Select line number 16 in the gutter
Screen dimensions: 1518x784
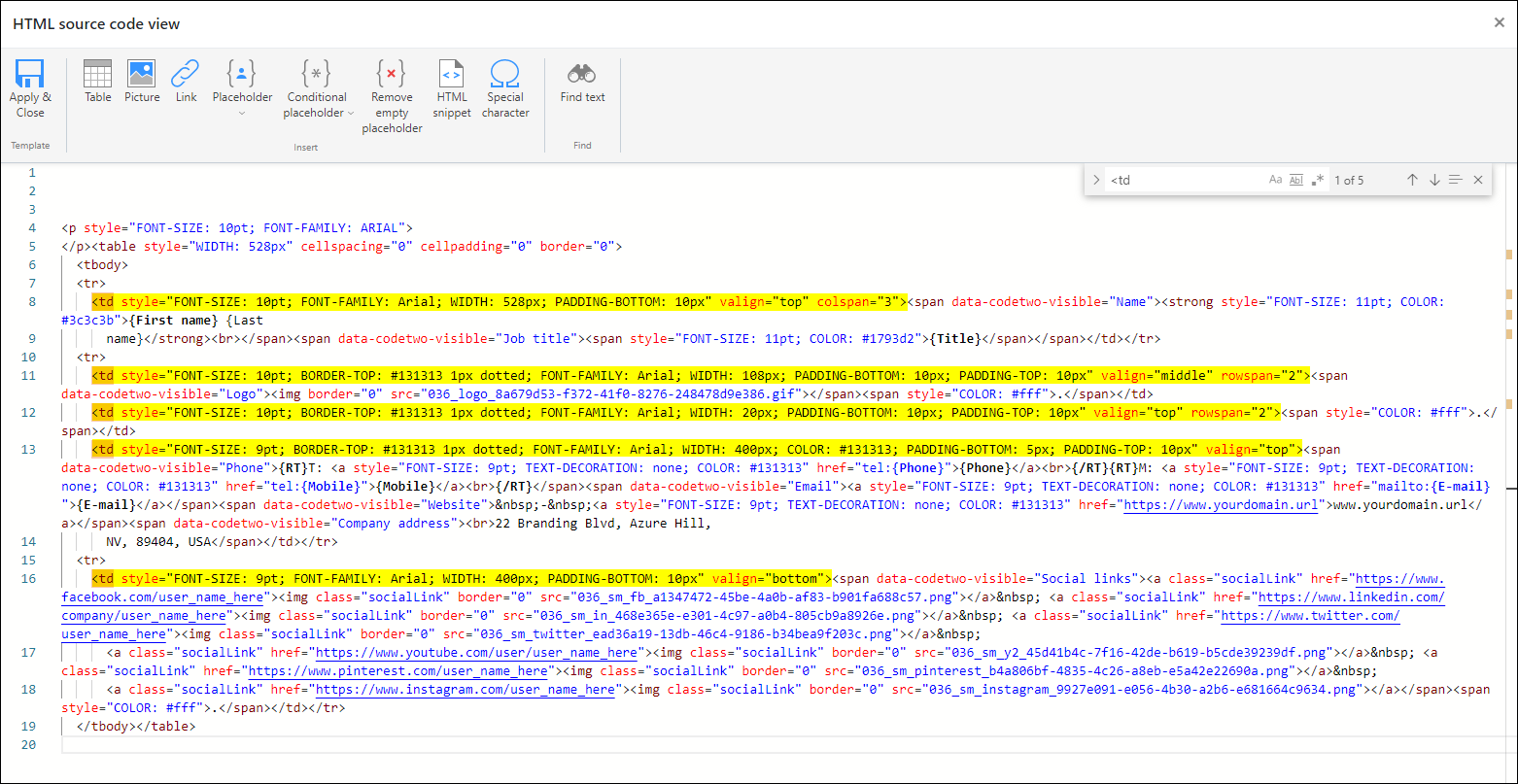(27, 579)
